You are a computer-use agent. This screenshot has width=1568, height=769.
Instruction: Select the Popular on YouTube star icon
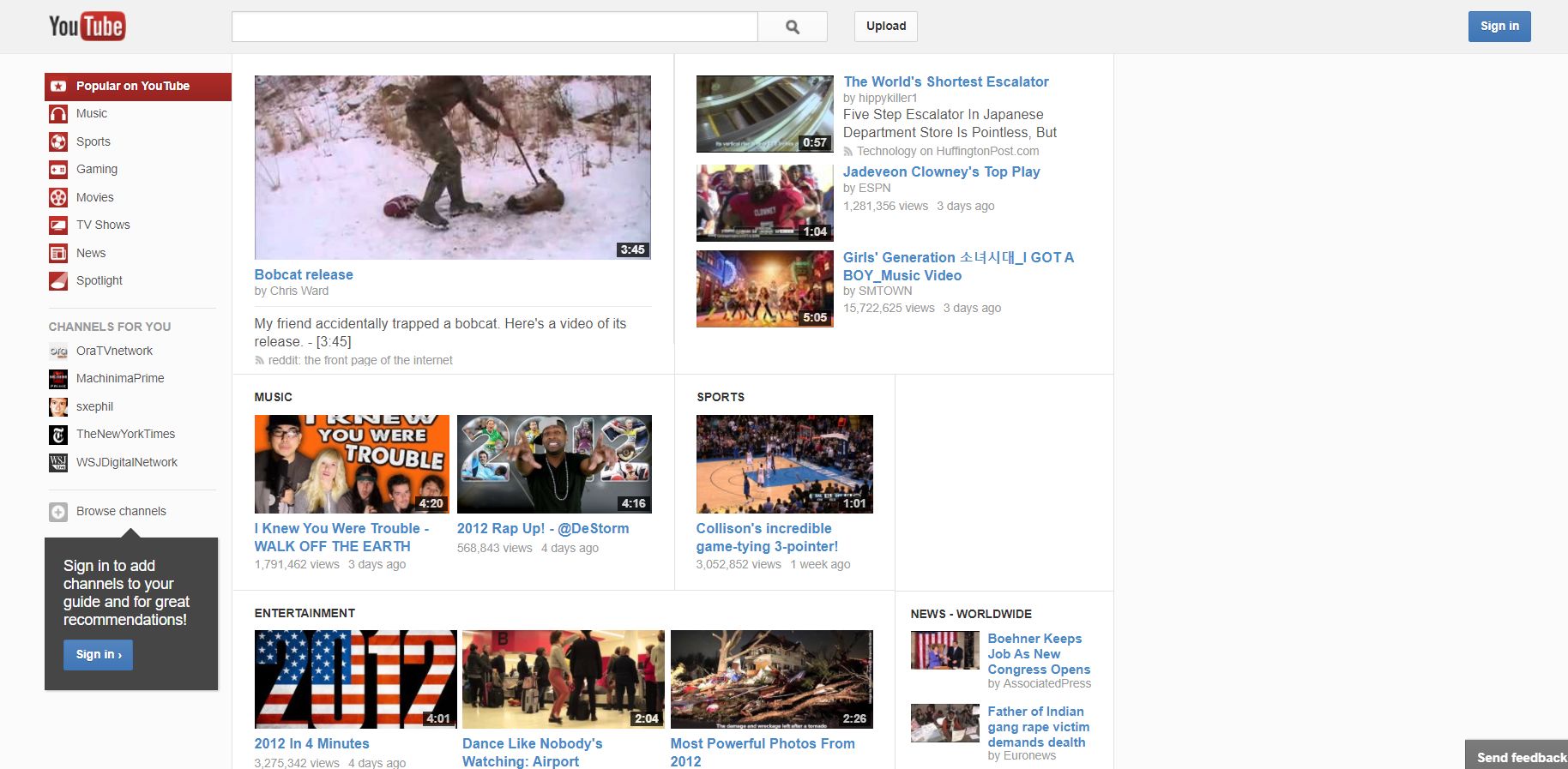click(58, 86)
